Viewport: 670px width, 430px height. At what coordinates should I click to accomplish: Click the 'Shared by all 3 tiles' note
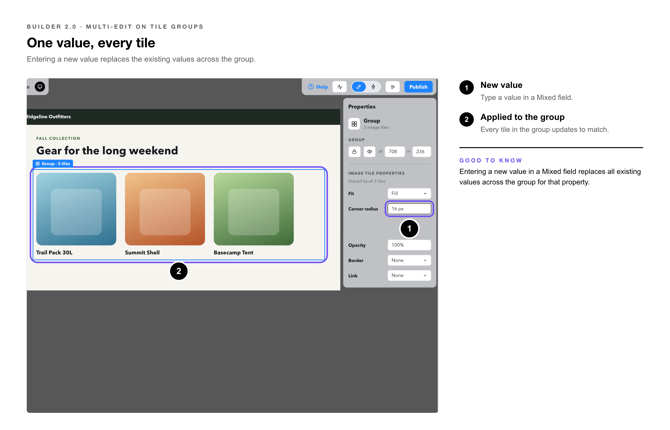tap(367, 181)
